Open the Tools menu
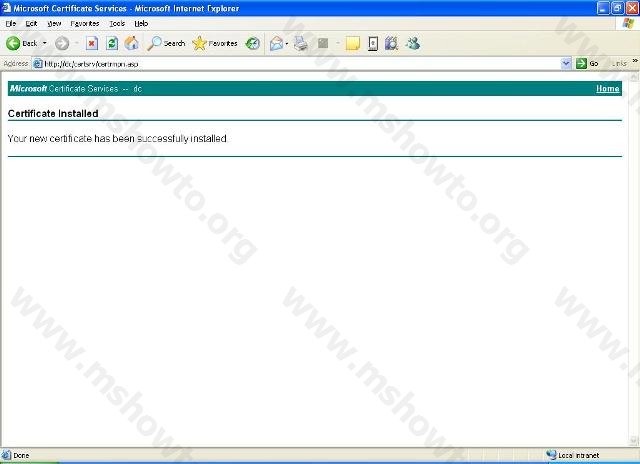Image resolution: width=640 pixels, height=464 pixels. pos(117,24)
